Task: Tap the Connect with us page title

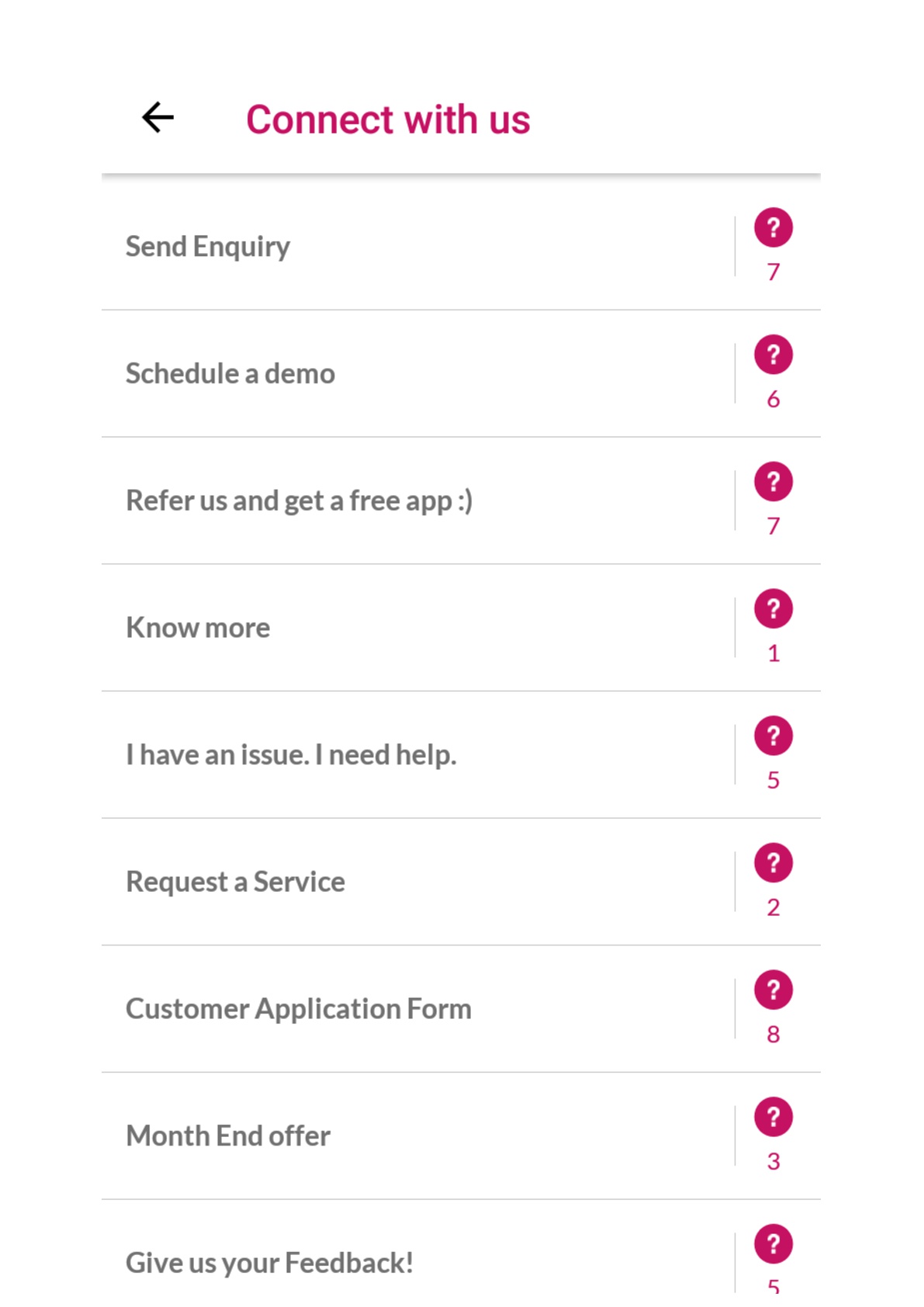Action: [388, 120]
